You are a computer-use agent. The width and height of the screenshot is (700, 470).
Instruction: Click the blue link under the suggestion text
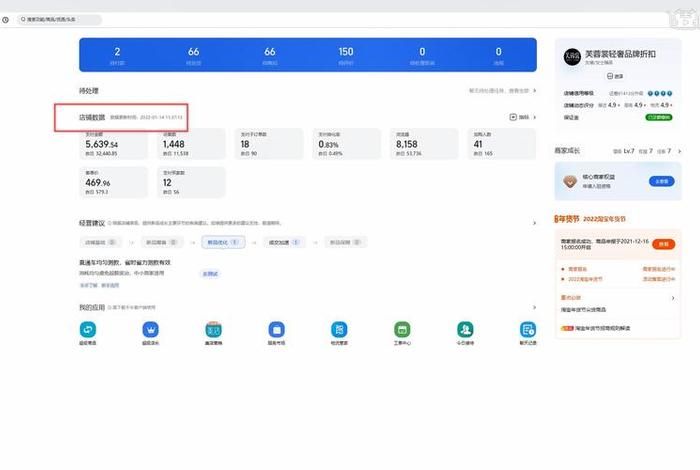click(99, 285)
